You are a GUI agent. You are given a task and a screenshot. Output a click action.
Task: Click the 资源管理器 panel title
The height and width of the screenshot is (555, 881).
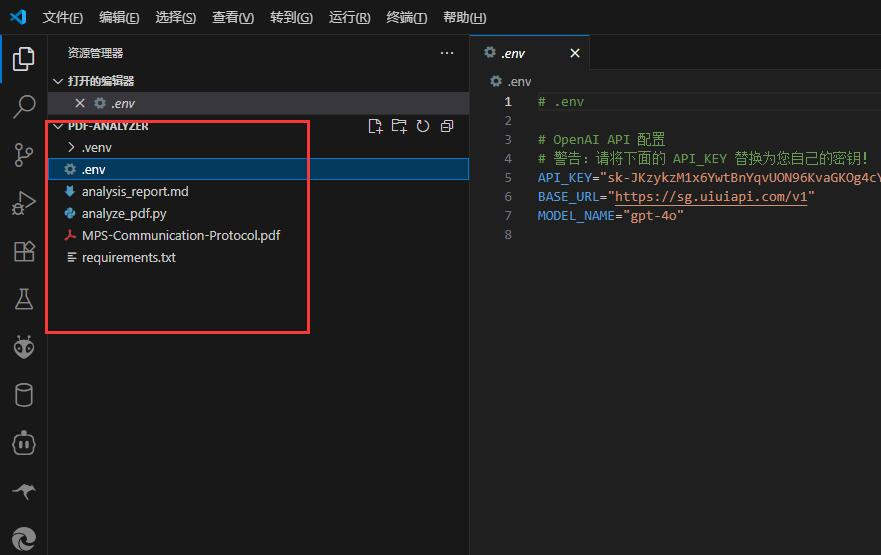pos(96,53)
